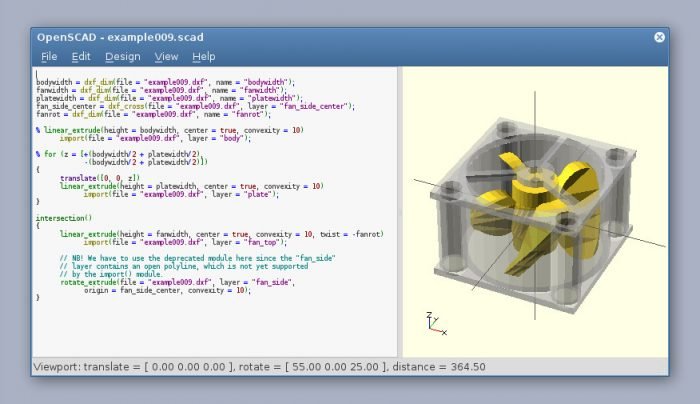Open the Help menu
Image resolution: width=700 pixels, height=404 pixels.
pos(204,57)
